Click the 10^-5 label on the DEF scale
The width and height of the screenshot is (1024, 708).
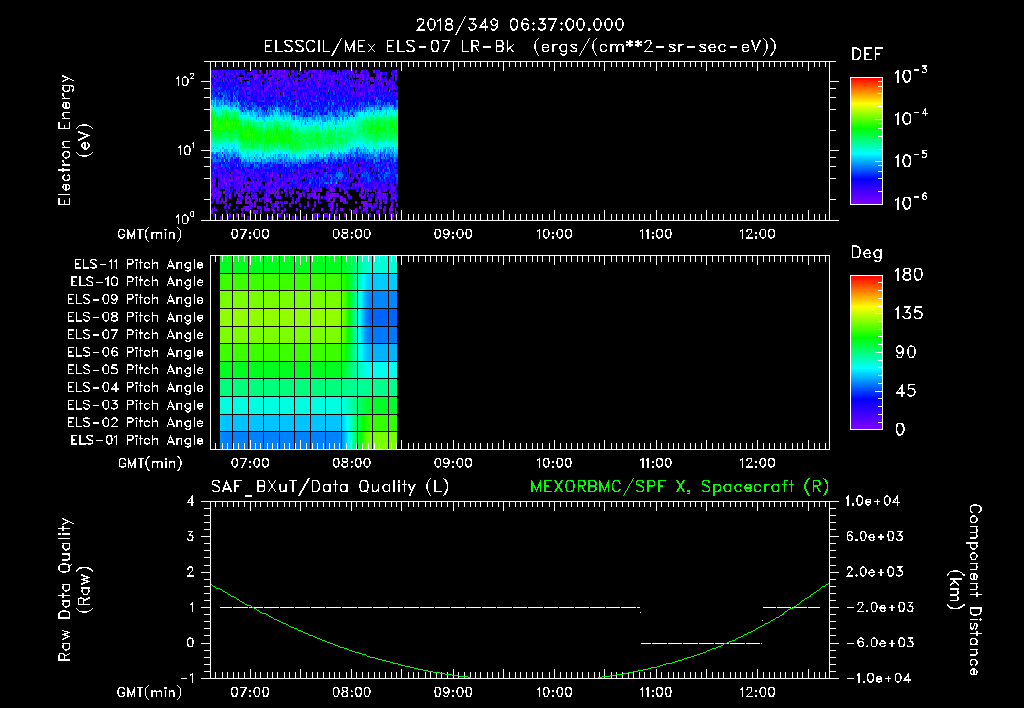click(x=910, y=160)
